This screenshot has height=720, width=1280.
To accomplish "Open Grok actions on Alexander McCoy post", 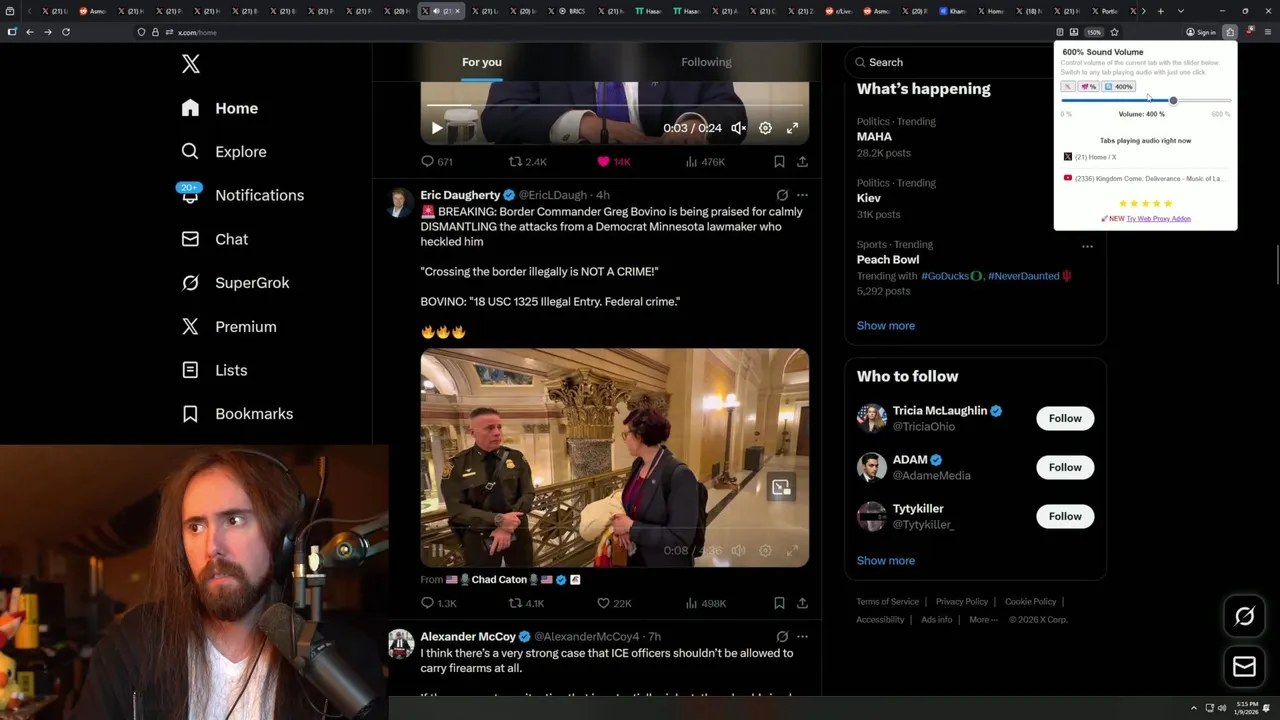I will [x=782, y=636].
